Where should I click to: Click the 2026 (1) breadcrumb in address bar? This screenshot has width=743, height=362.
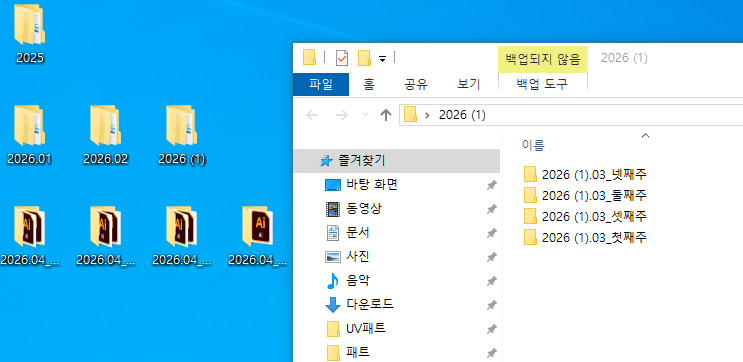[x=462, y=115]
